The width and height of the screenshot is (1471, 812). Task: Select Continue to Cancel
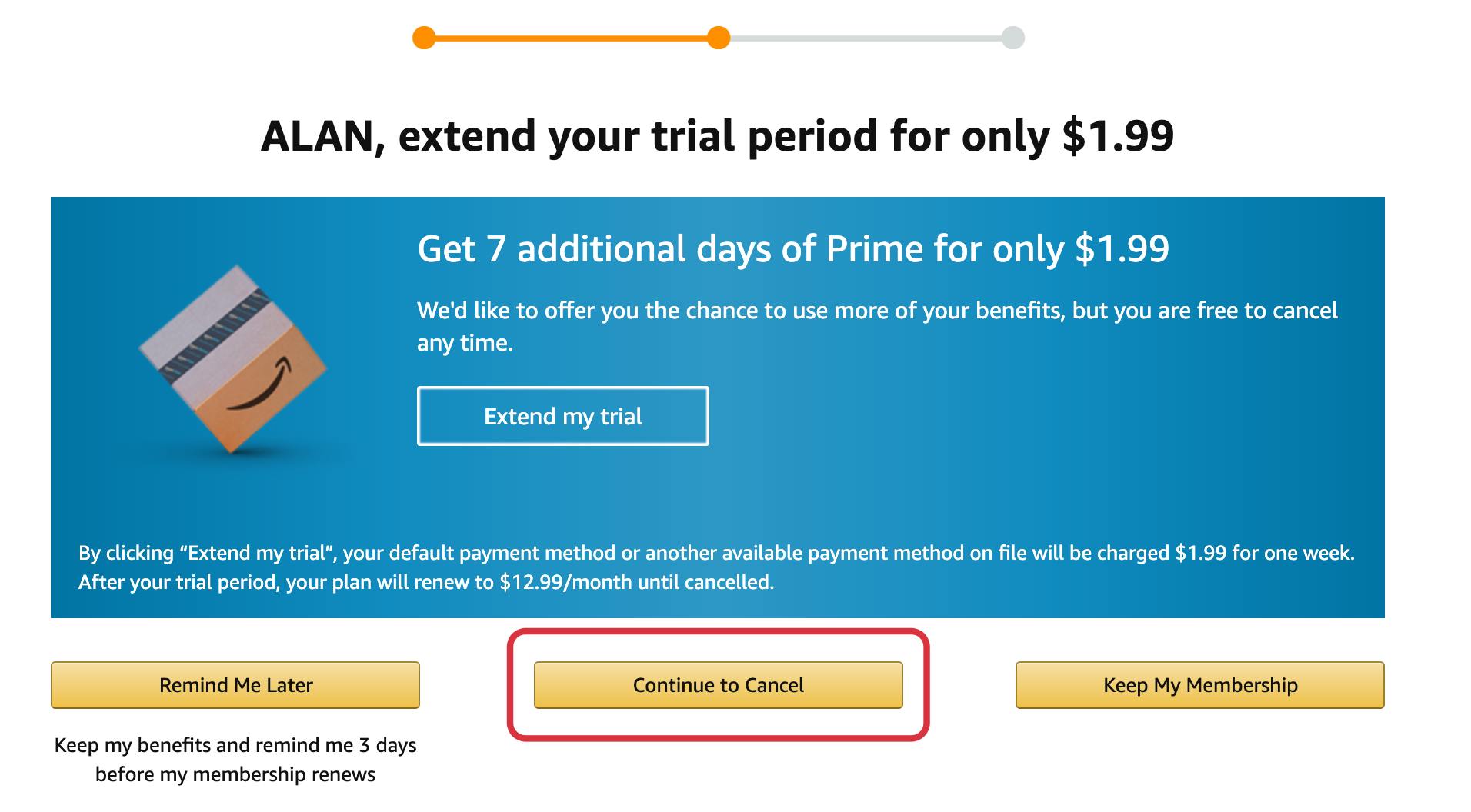click(x=719, y=685)
